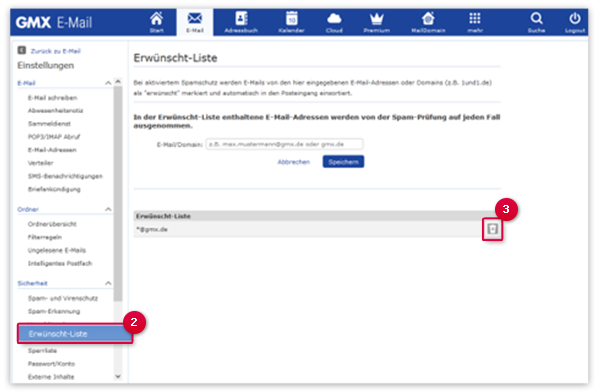The width and height of the screenshot is (600, 392).
Task: Open Abwesenheitsnotiz settings
Action: click(x=55, y=111)
